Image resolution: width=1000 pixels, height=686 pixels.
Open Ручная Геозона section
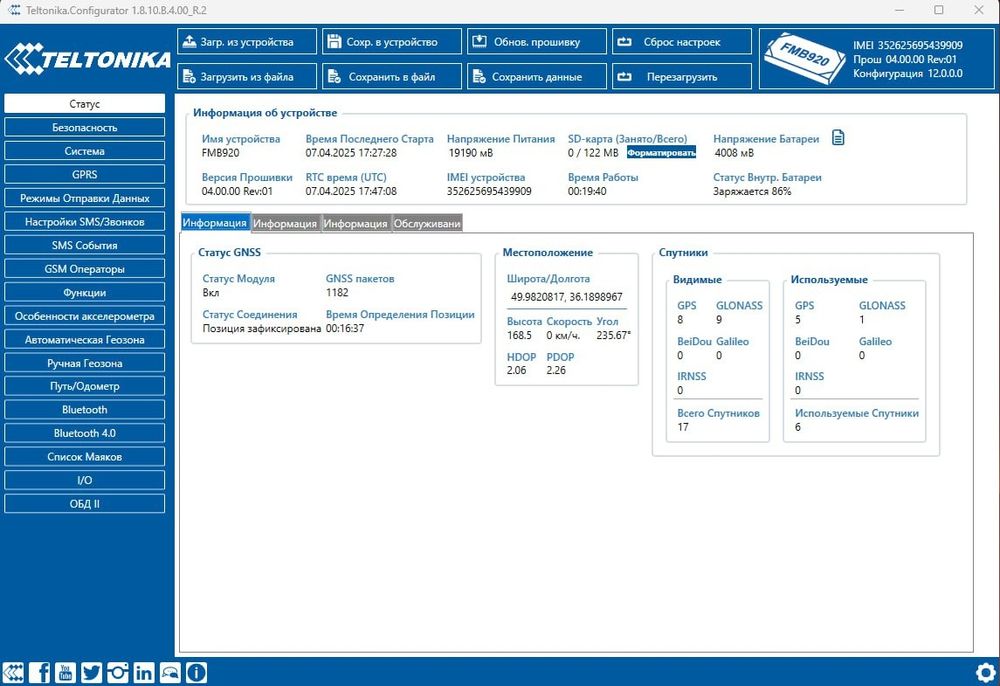click(x=84, y=363)
